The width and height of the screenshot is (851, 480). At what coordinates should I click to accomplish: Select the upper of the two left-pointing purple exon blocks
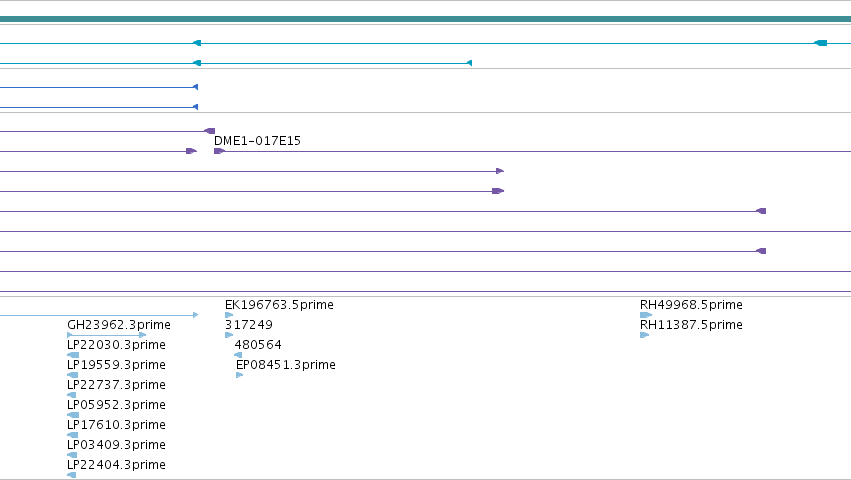[x=761, y=211]
